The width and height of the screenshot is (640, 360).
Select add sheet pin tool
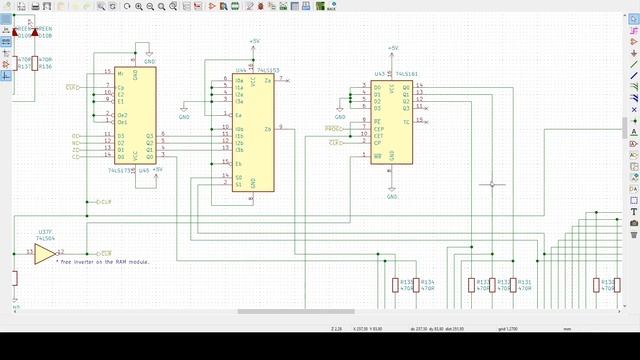(x=634, y=189)
